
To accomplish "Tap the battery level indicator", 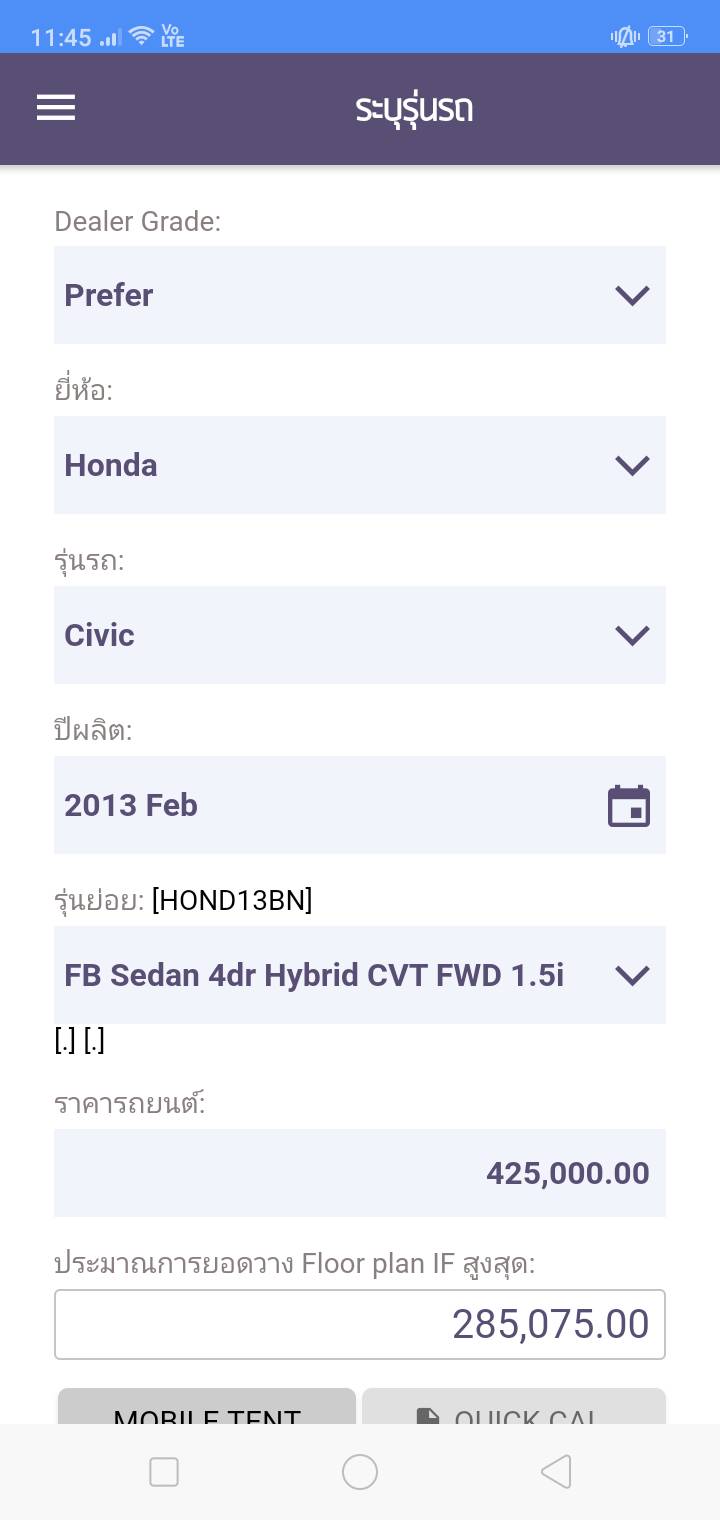I will tap(666, 37).
